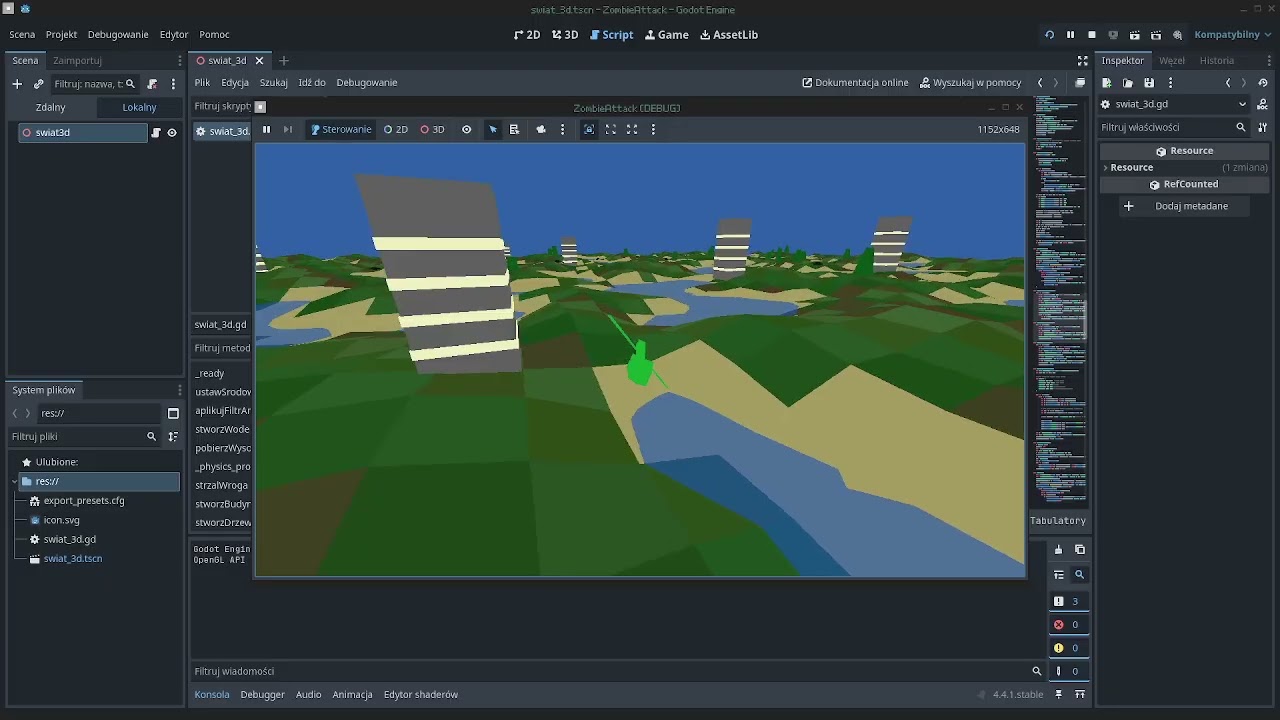Click Dodaj metadane button
Image resolution: width=1280 pixels, height=720 pixels.
coord(1184,206)
